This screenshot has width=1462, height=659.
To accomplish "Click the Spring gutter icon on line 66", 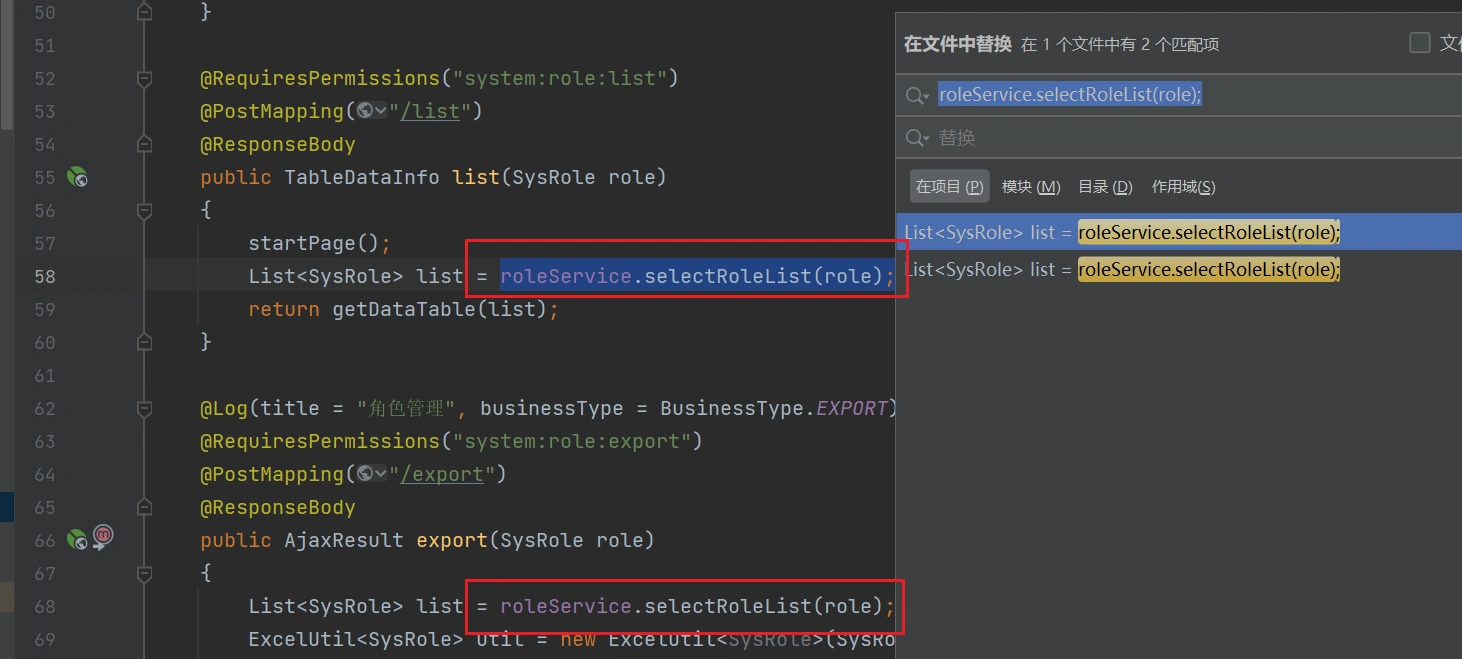I will [x=77, y=540].
